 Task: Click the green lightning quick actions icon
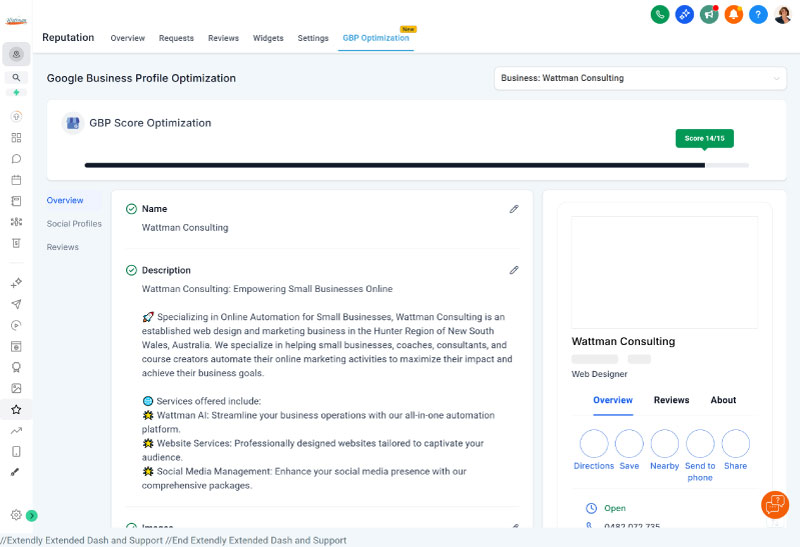(16, 92)
